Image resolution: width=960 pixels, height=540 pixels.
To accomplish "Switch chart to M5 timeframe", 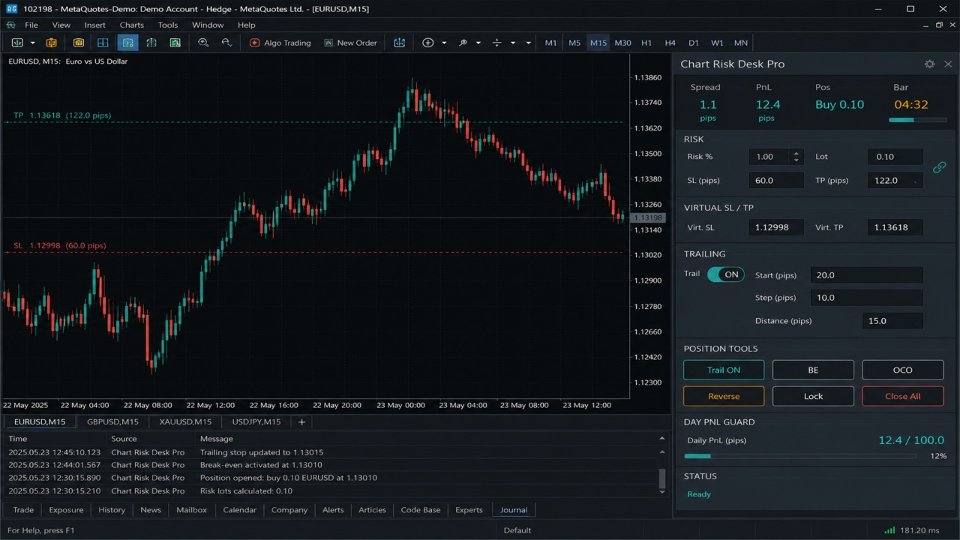I will 574,43.
